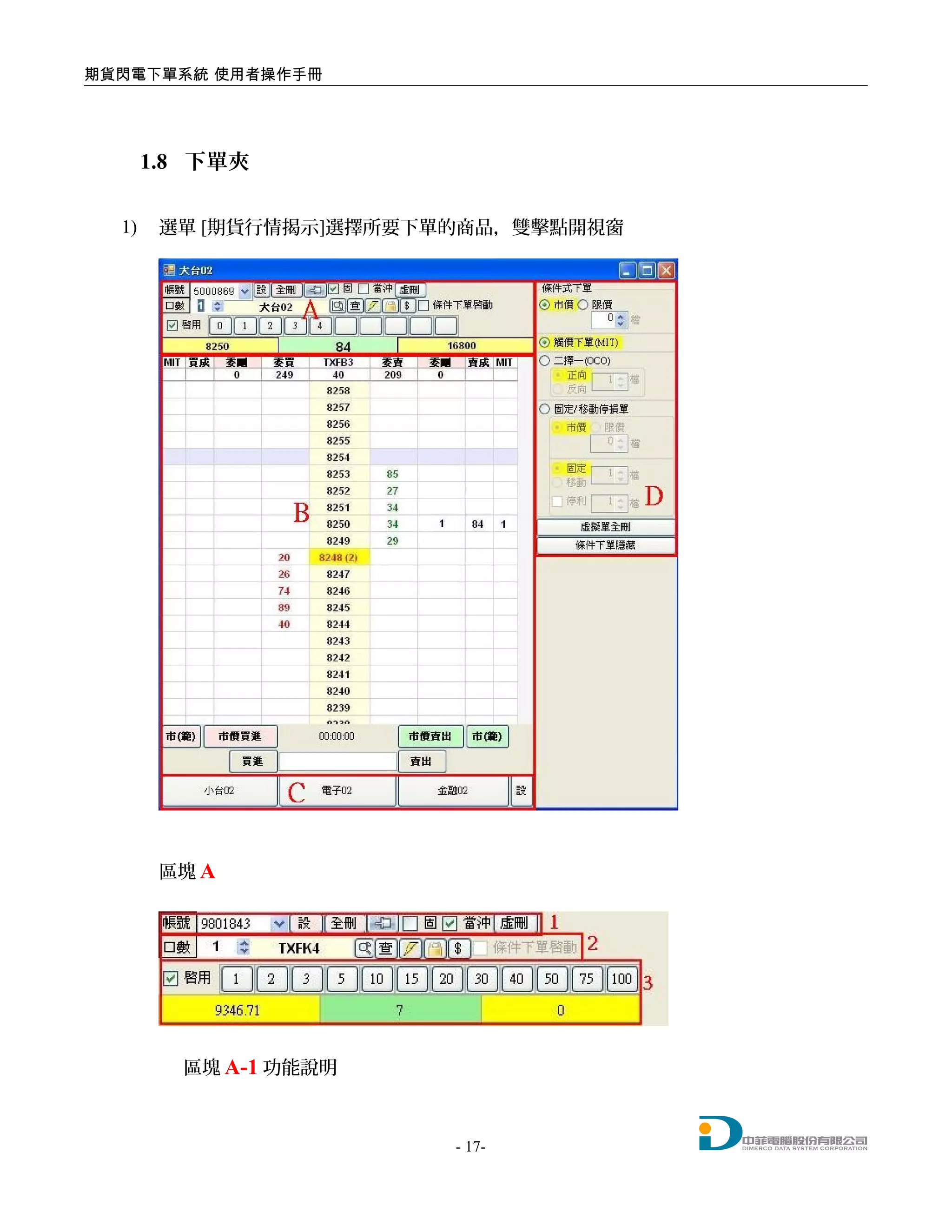This screenshot has height=1232, width=952.
Task: Select 固定/移動停損單 radio option
Action: pyautogui.click(x=544, y=409)
